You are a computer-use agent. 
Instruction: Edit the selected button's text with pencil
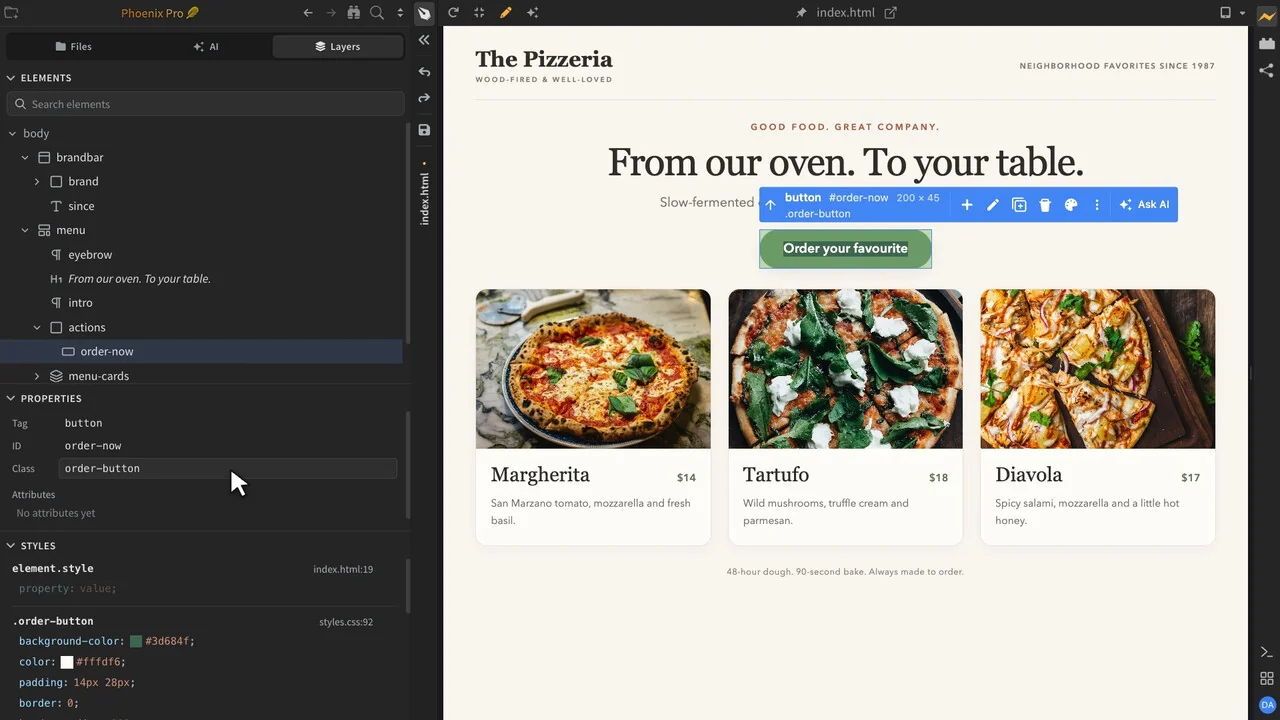pyautogui.click(x=993, y=205)
